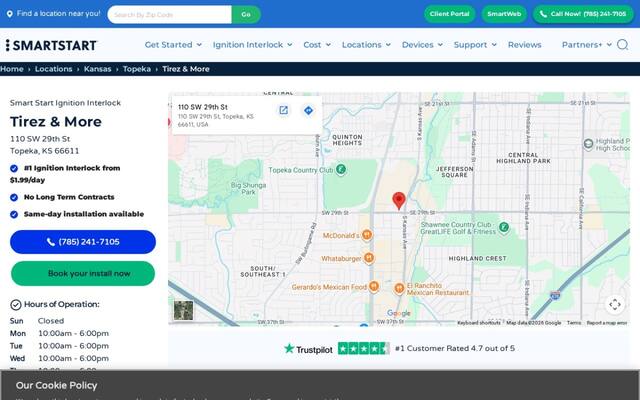Open map Terms link
This screenshot has width=640, height=400.
[x=573, y=323]
